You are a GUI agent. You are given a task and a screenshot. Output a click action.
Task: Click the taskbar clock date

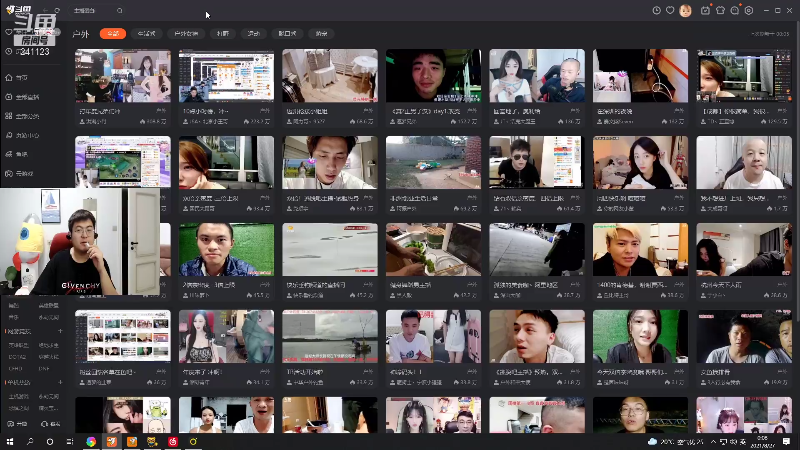pyautogui.click(x=762, y=442)
